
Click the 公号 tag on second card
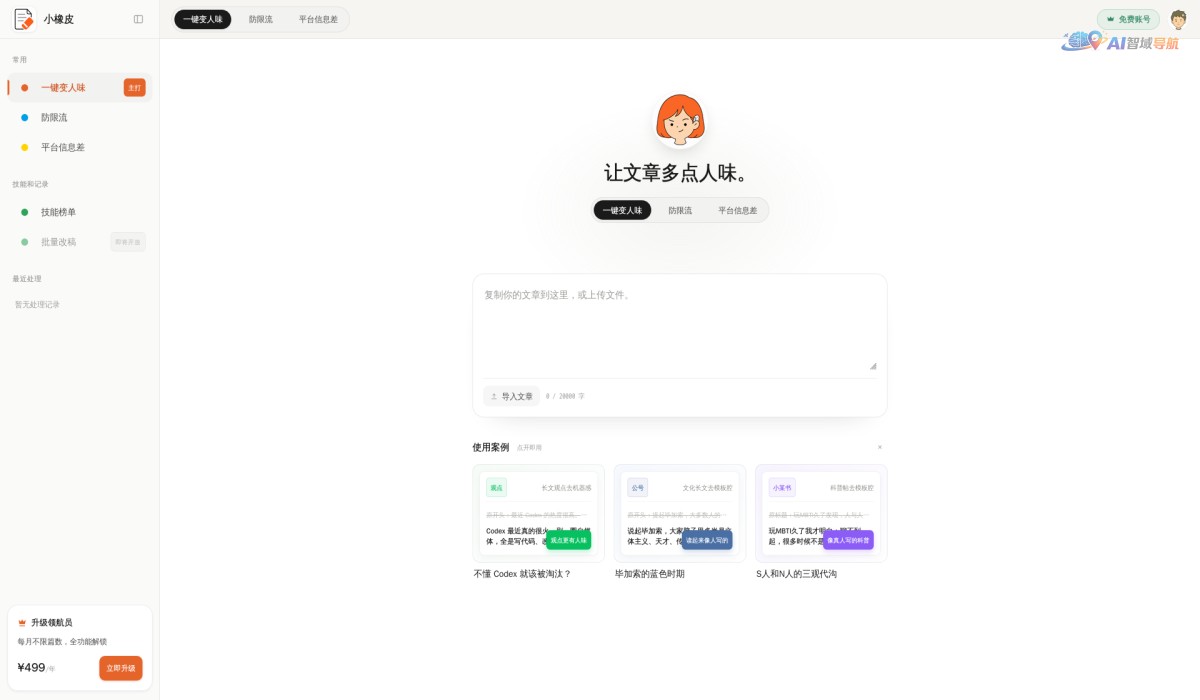(x=638, y=488)
